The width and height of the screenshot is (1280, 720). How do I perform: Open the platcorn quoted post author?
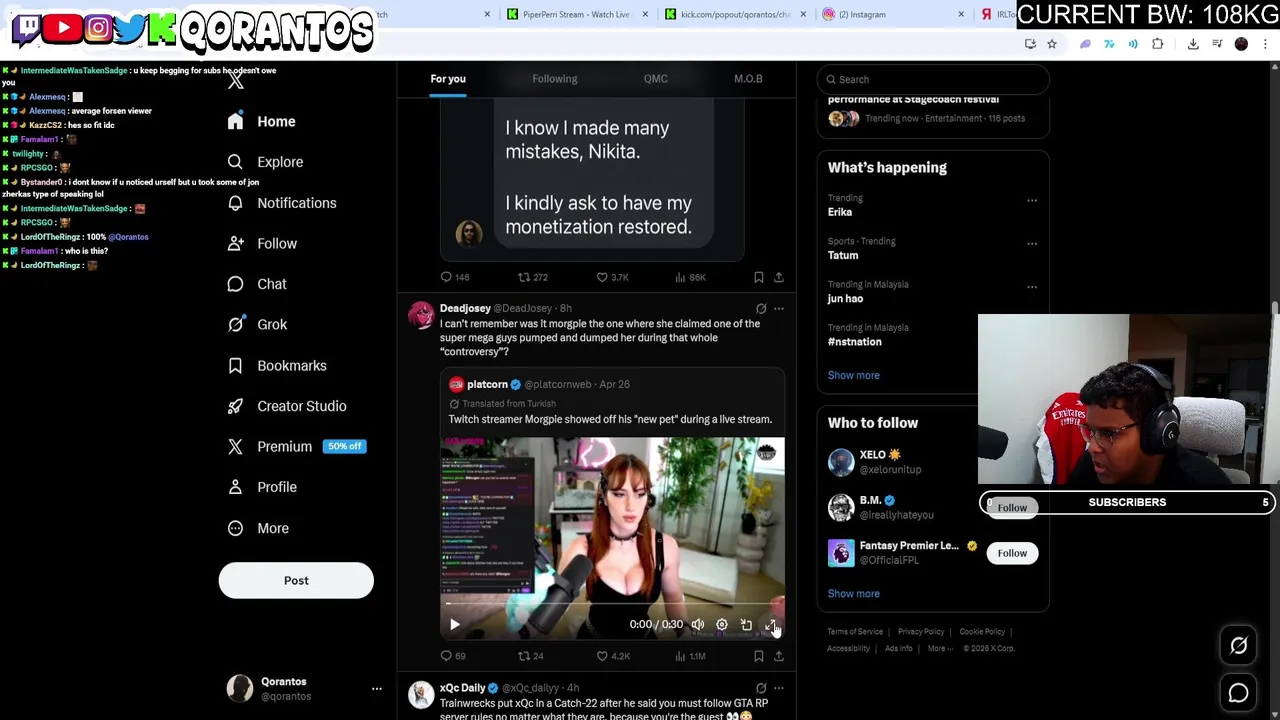(487, 384)
